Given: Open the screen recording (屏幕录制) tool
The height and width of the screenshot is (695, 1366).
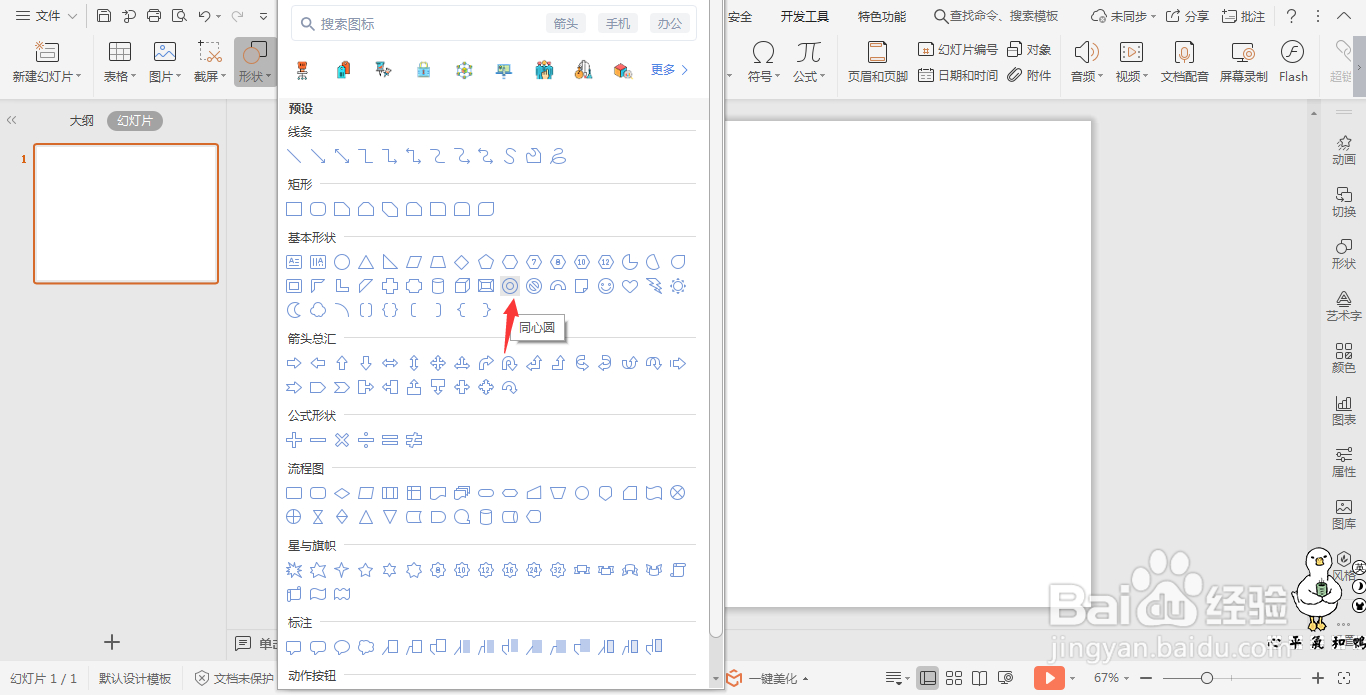Looking at the screenshot, I should [x=1243, y=61].
